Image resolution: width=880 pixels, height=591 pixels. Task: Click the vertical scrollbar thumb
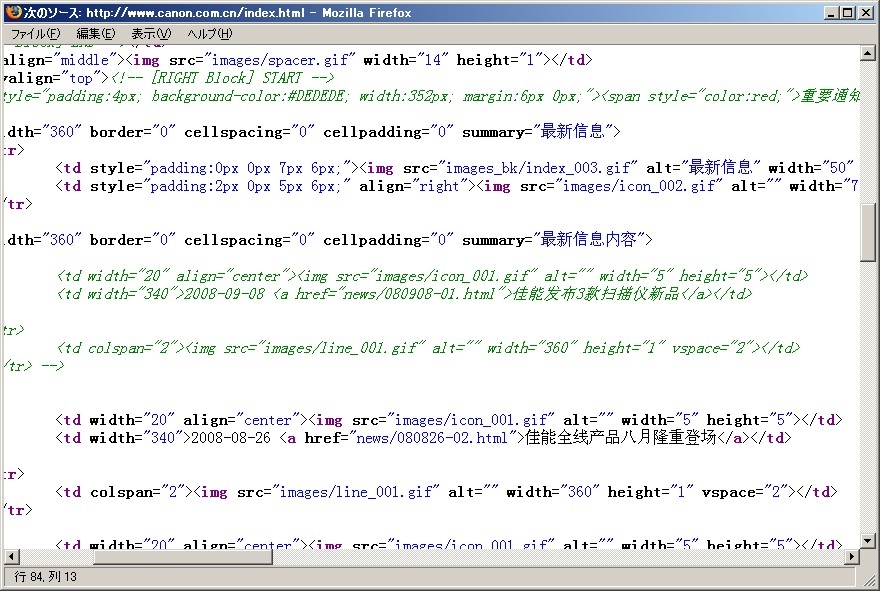click(x=867, y=232)
